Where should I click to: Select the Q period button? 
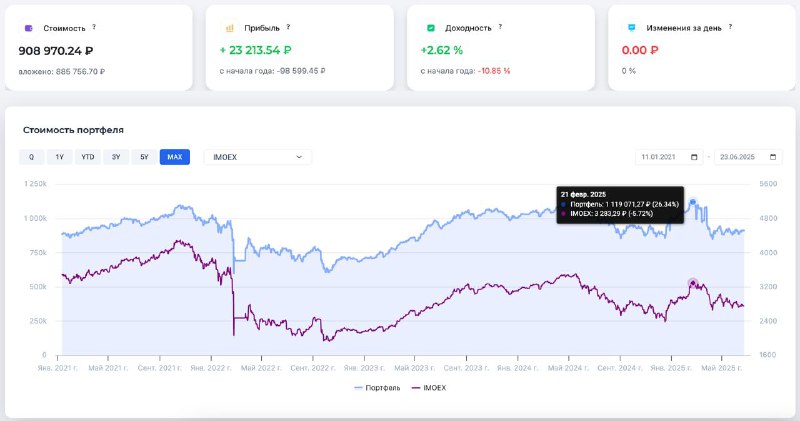click(x=31, y=157)
